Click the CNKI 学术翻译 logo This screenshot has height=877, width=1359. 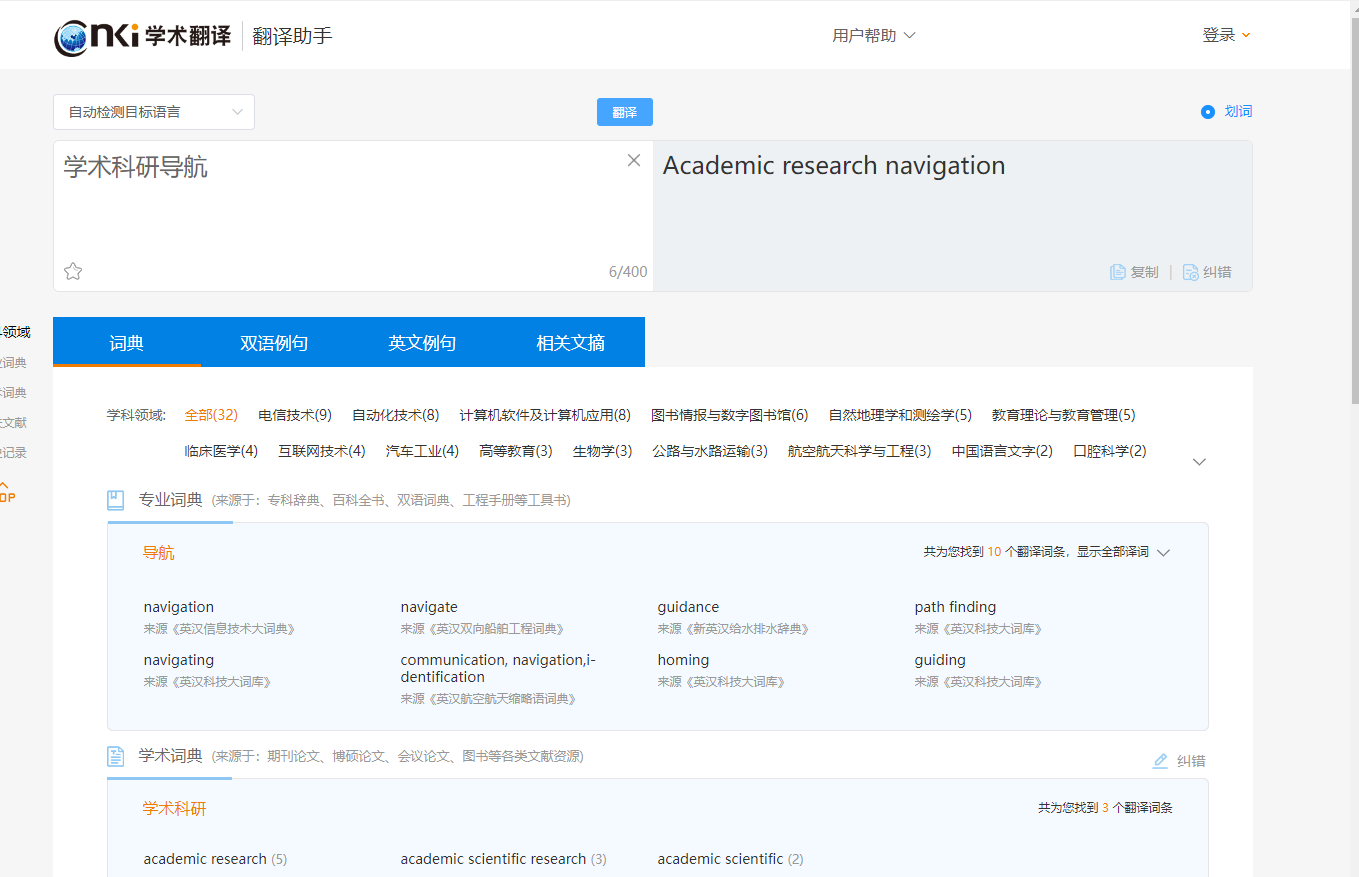[142, 36]
